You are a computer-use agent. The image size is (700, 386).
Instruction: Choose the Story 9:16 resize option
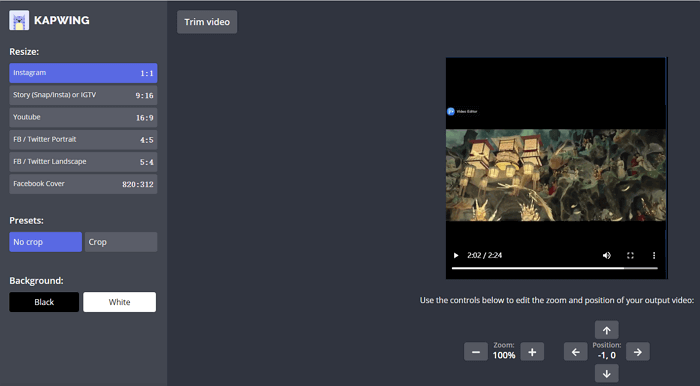pyautogui.click(x=83, y=95)
